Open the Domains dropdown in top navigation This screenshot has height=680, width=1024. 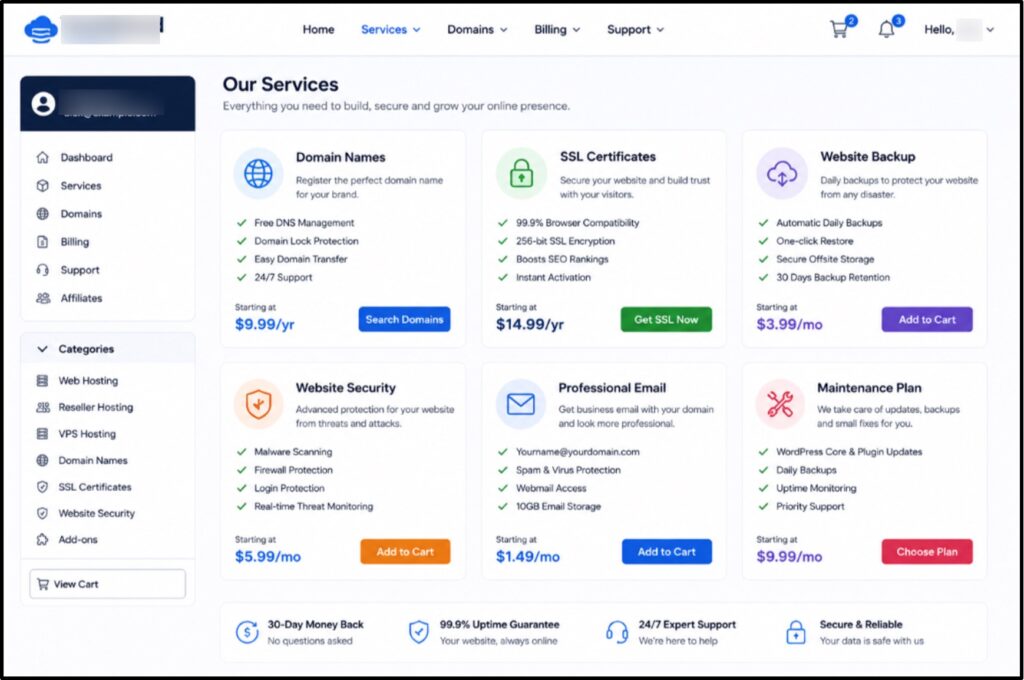coord(477,29)
